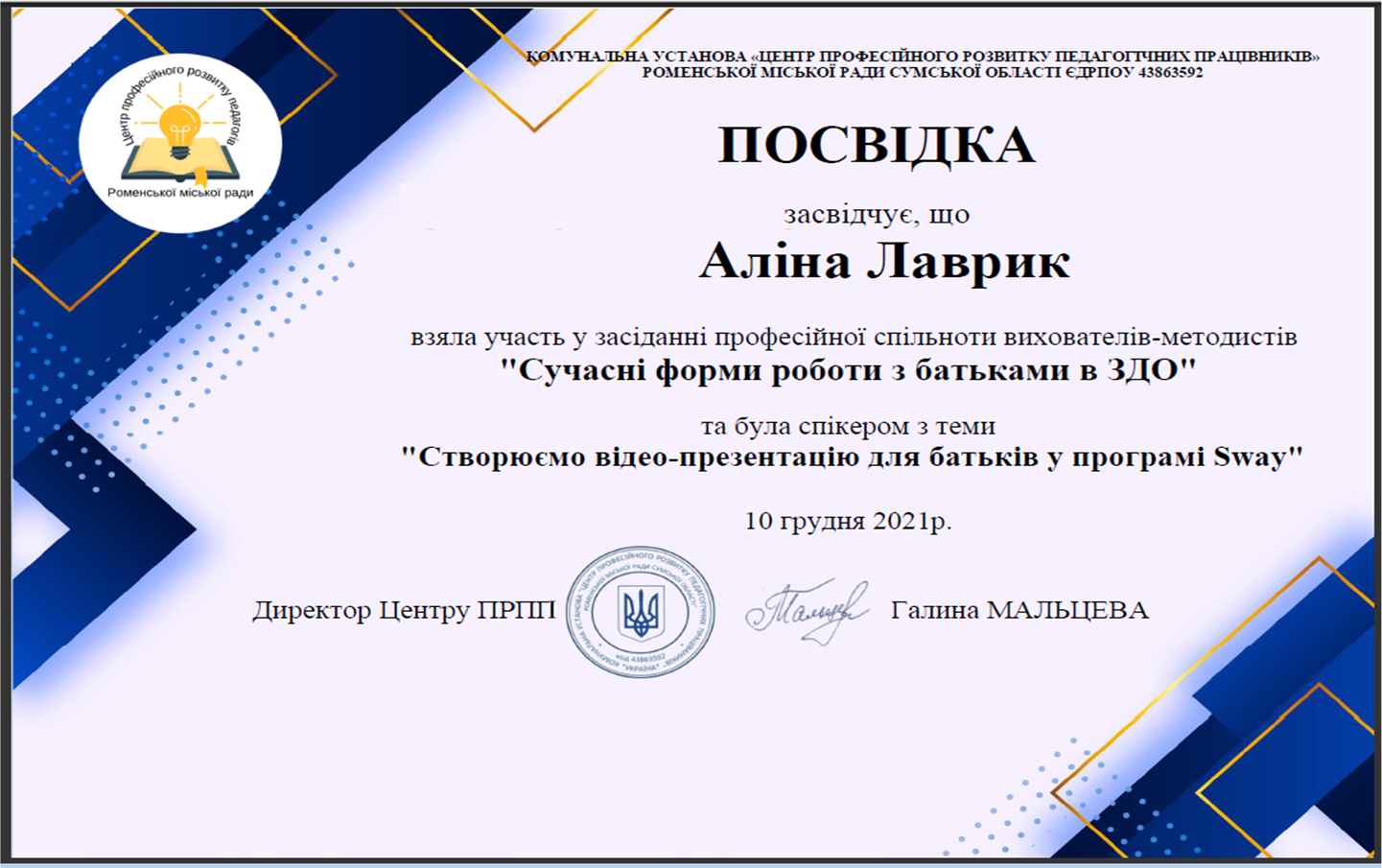Click the "Роменської міської ради" text in the logo
1382x868 pixels.
180,193
